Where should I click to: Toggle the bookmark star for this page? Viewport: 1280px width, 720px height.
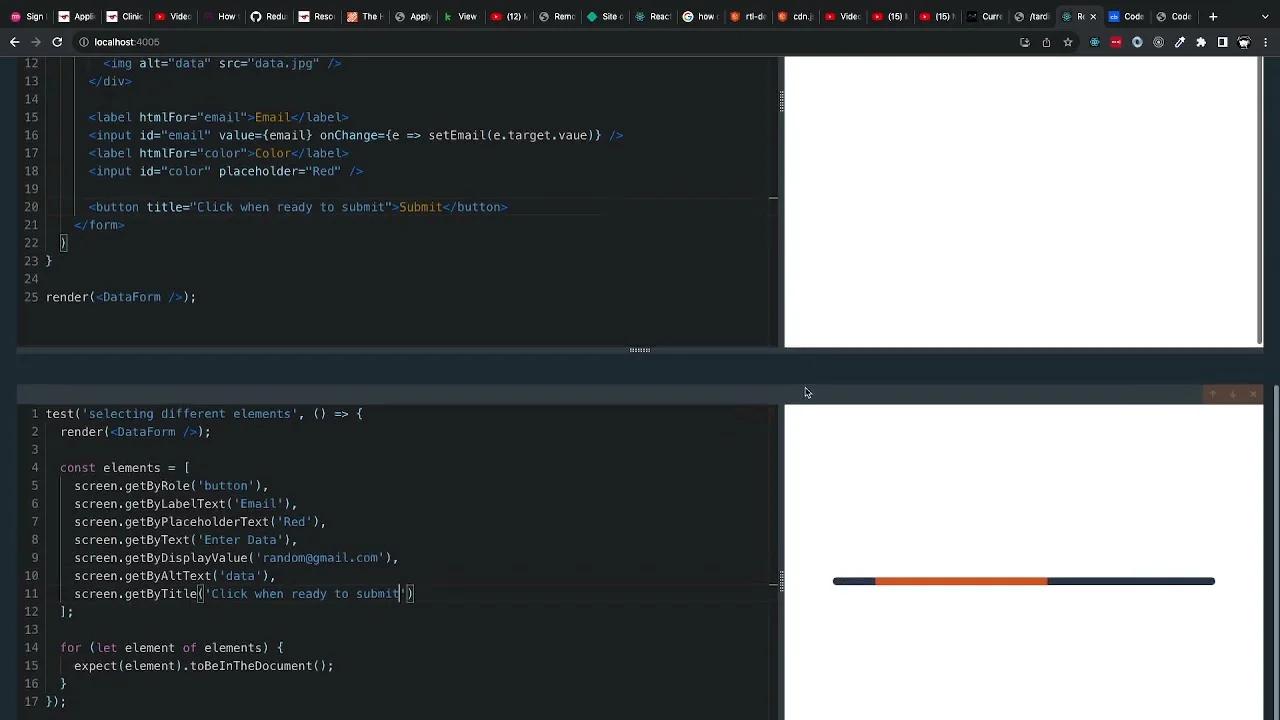1068,42
